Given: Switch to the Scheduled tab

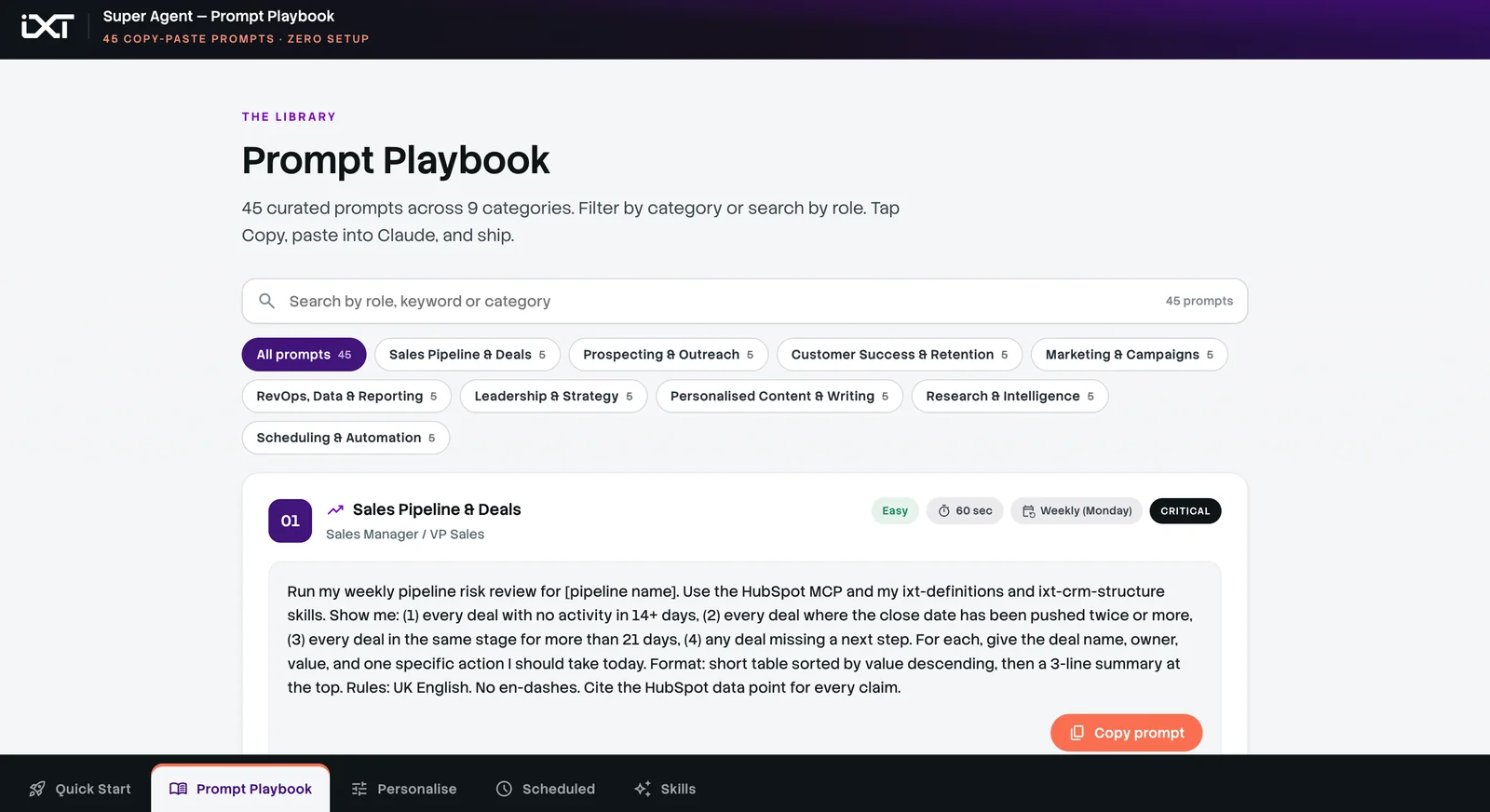Looking at the screenshot, I should 546,789.
